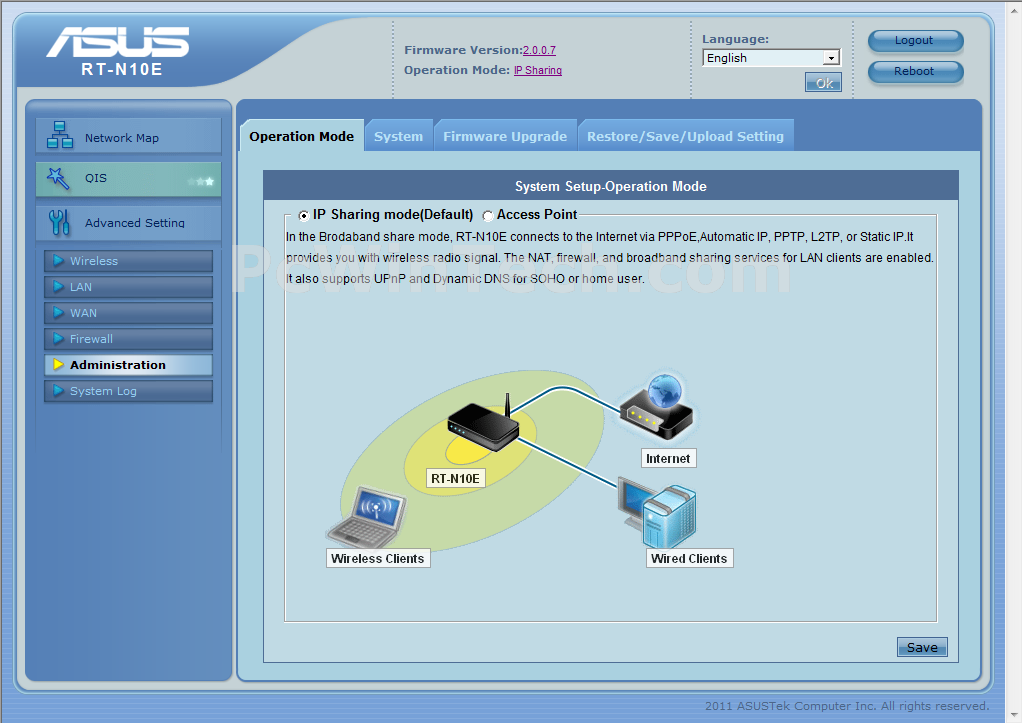This screenshot has width=1022, height=723.
Task: Click the RT-N10E model name under the logo
Action: [122, 69]
